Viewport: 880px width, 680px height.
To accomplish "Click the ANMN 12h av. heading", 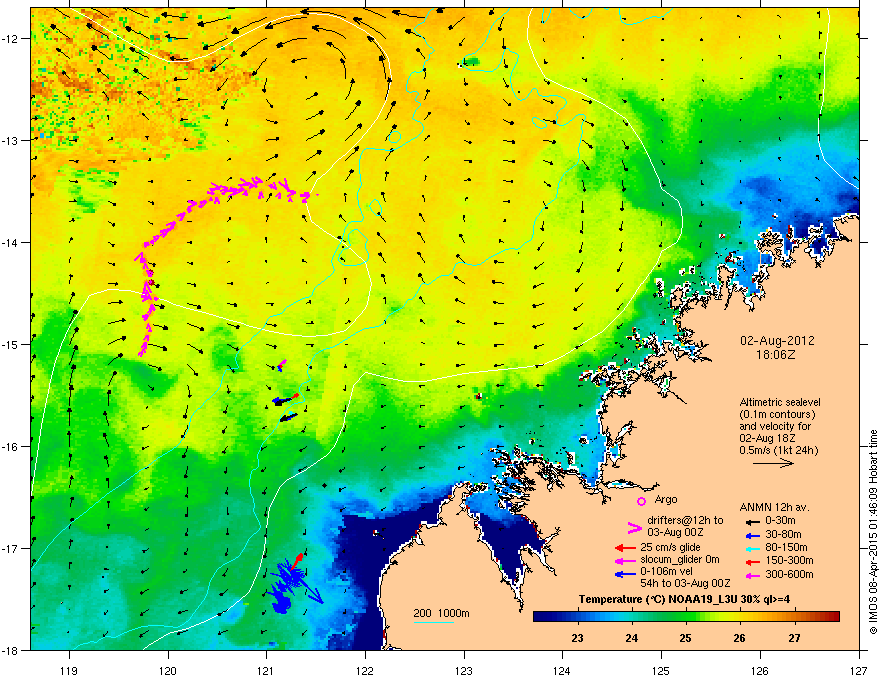I will click(774, 508).
